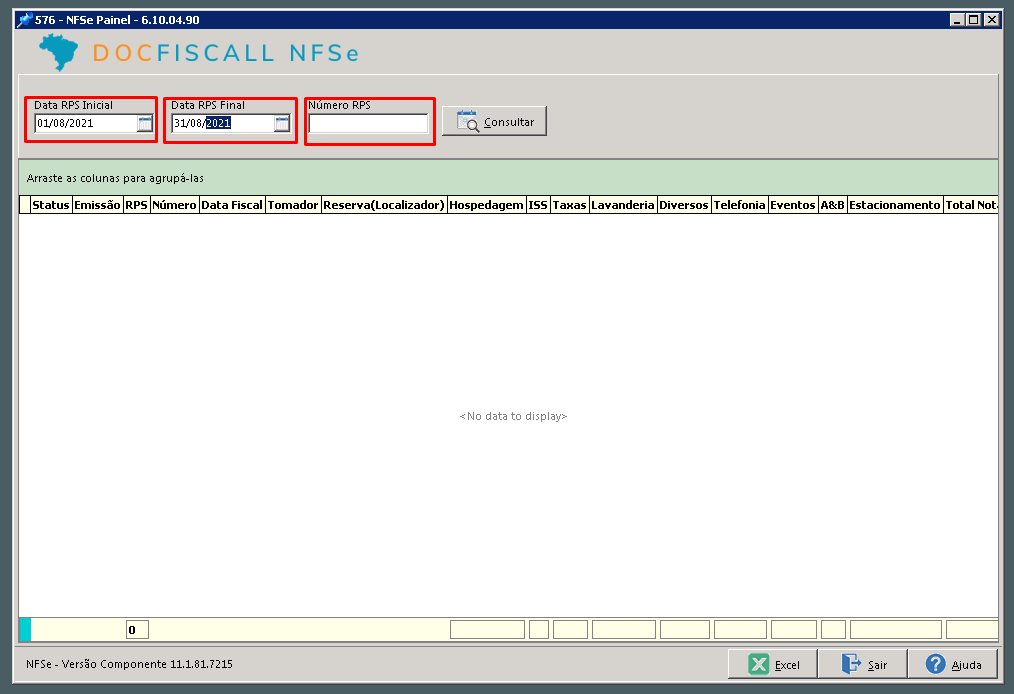The height and width of the screenshot is (694, 1014).
Task: Sort by the Estacionamento column header
Action: click(x=895, y=205)
